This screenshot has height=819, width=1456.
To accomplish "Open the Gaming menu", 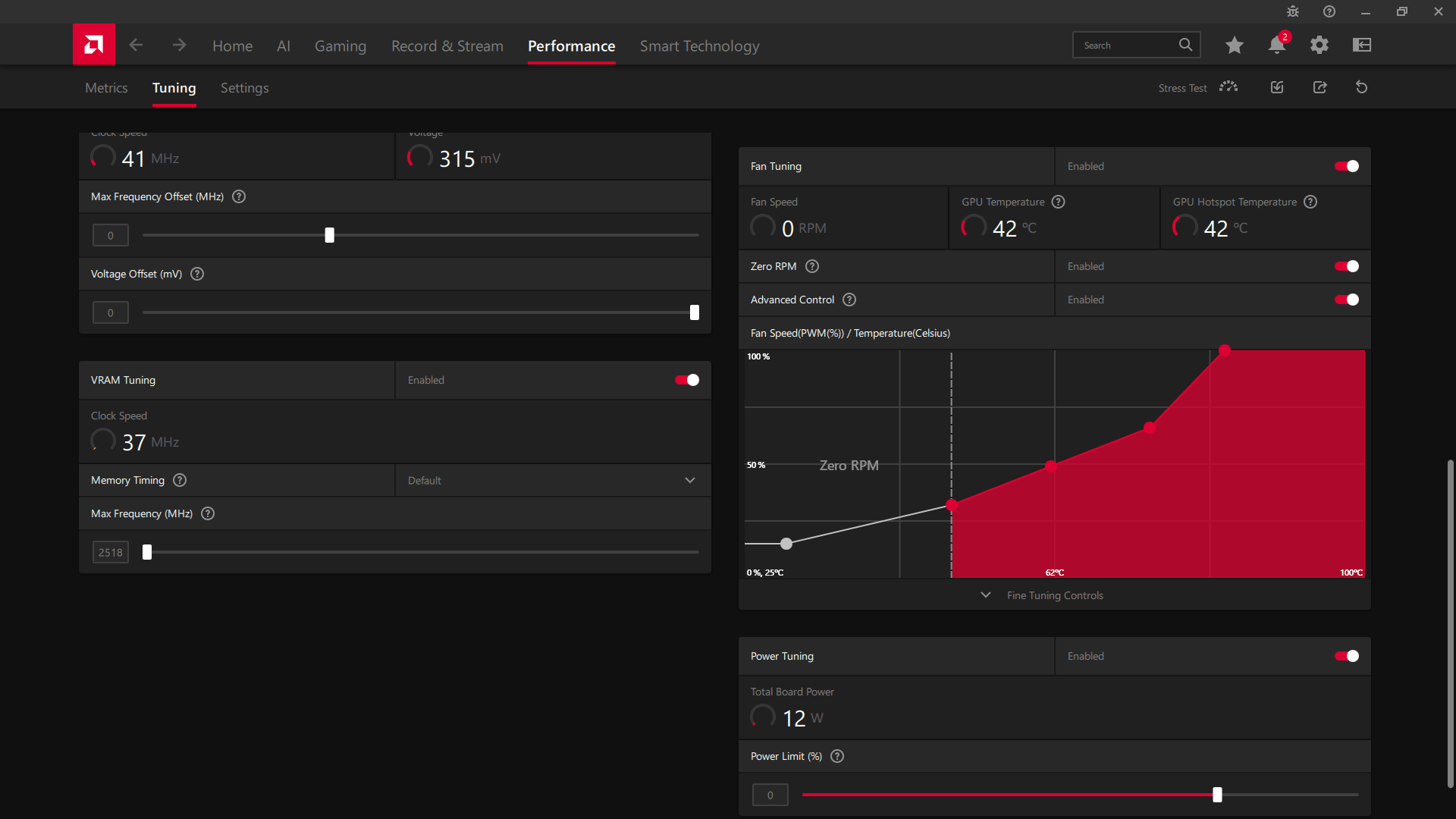I will 340,45.
